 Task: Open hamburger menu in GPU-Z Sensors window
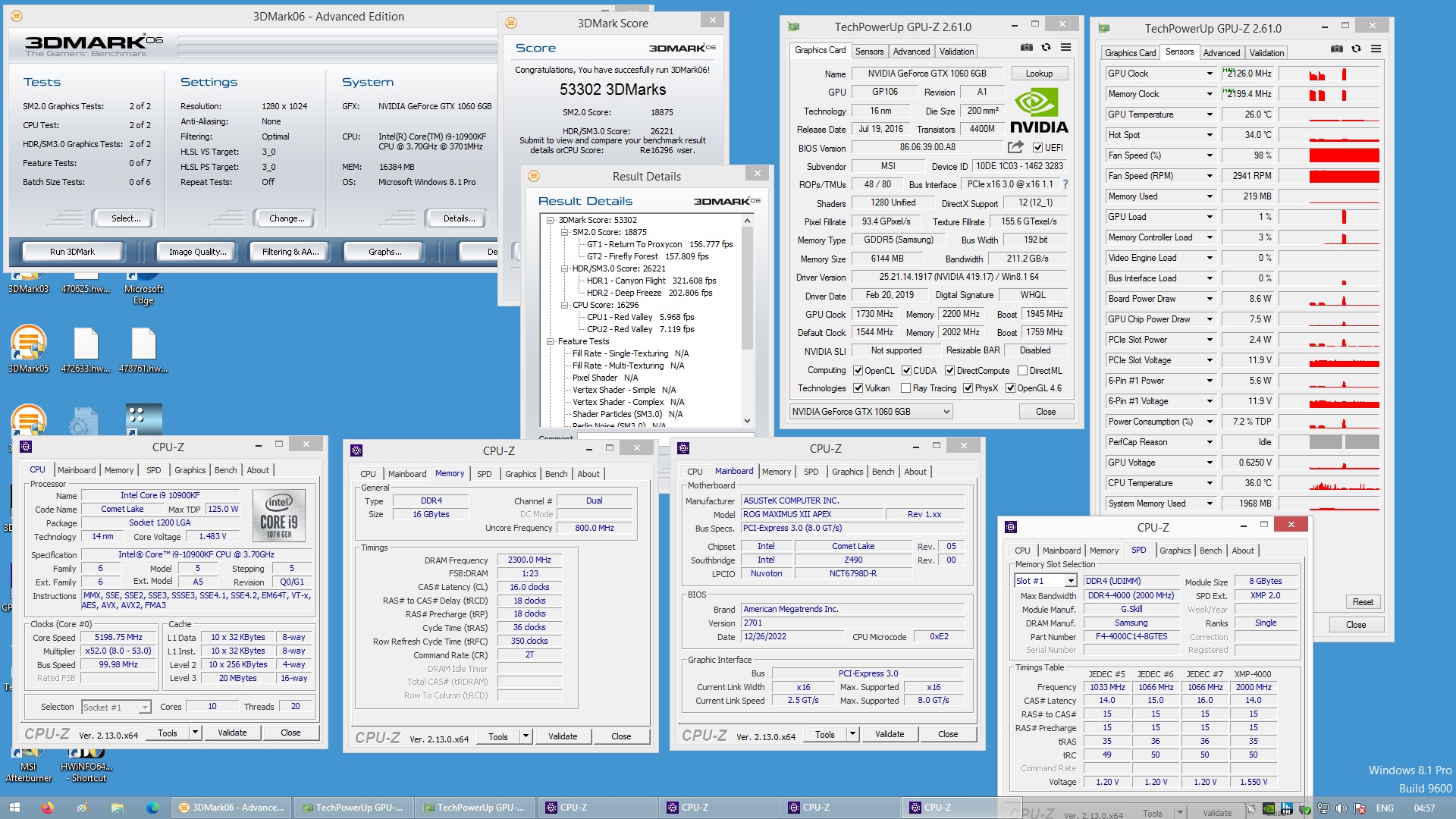coord(1376,49)
